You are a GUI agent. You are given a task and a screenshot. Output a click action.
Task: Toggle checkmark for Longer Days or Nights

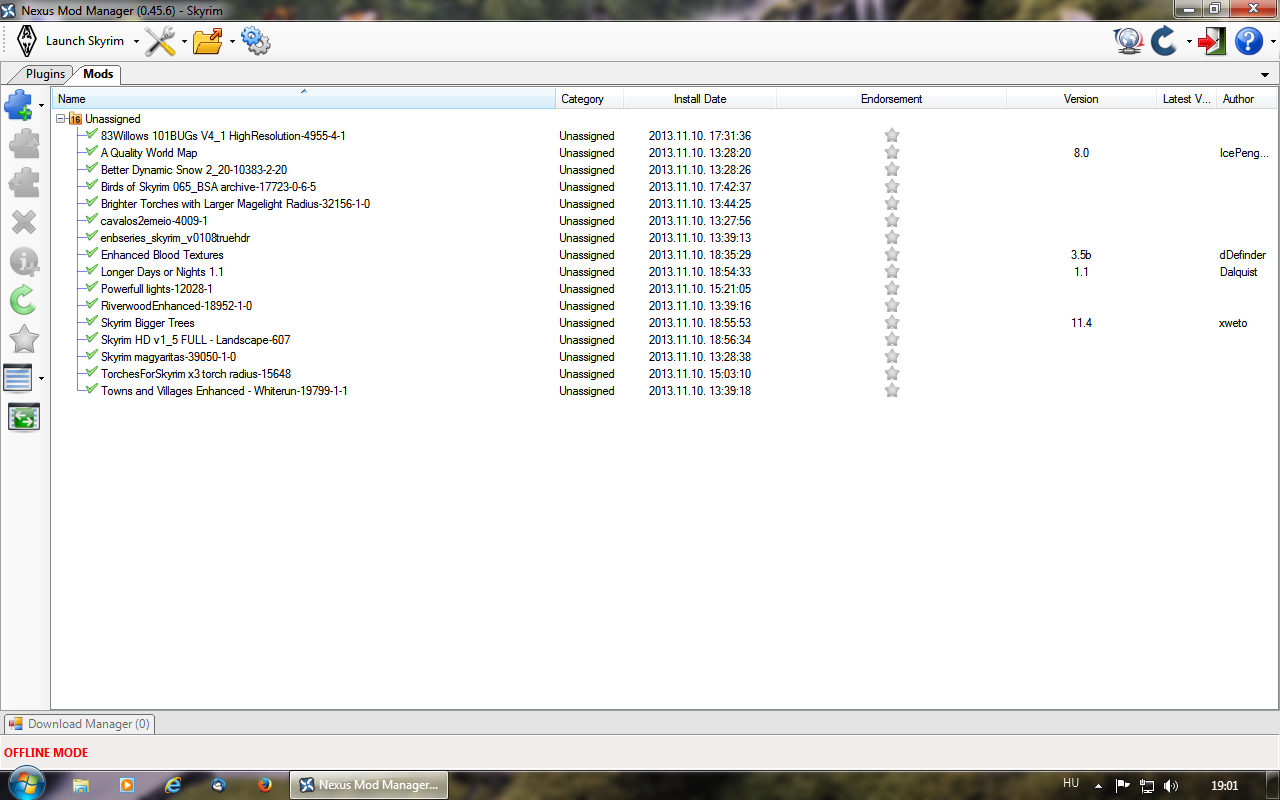(x=92, y=271)
